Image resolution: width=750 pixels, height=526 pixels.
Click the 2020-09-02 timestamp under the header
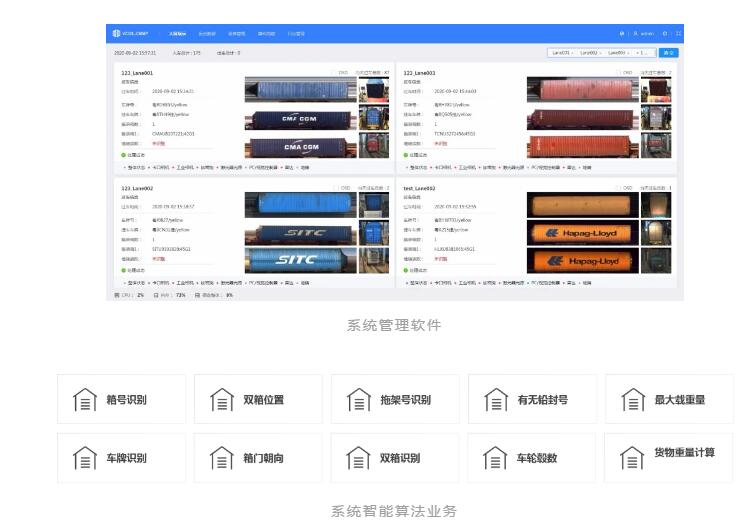point(135,53)
